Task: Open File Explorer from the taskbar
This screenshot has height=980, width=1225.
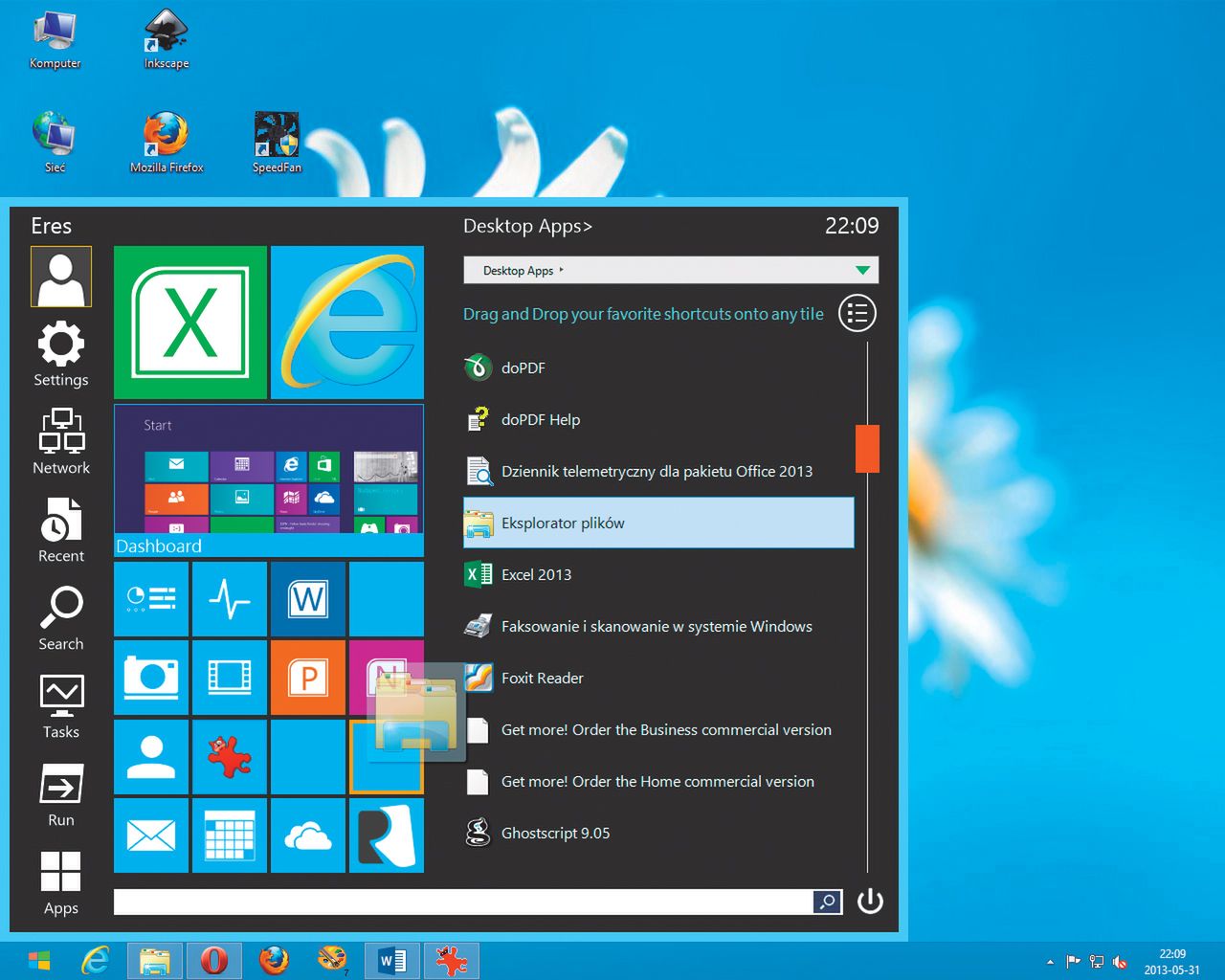Action: (x=154, y=960)
